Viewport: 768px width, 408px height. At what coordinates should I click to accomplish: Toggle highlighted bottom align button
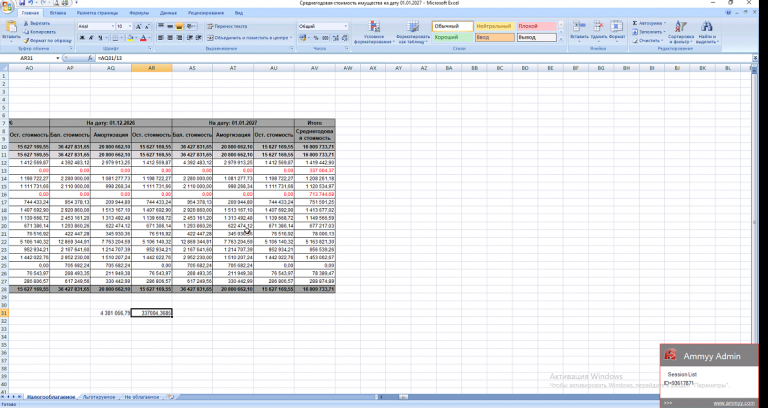pyautogui.click(x=179, y=26)
